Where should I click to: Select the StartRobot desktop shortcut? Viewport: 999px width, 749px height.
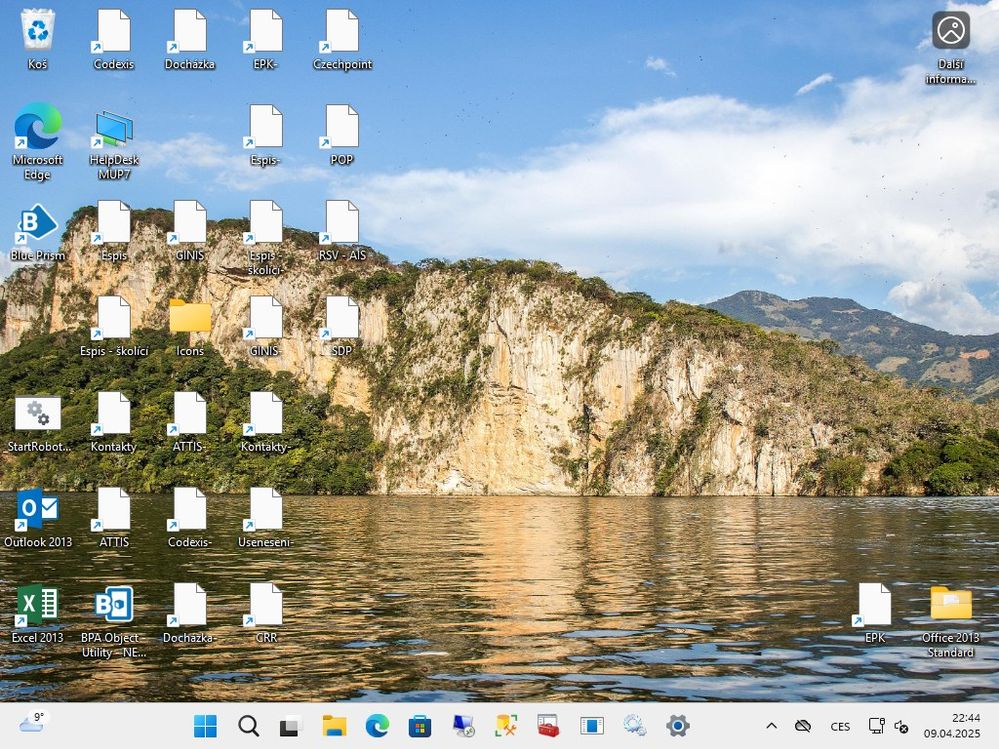point(37,414)
